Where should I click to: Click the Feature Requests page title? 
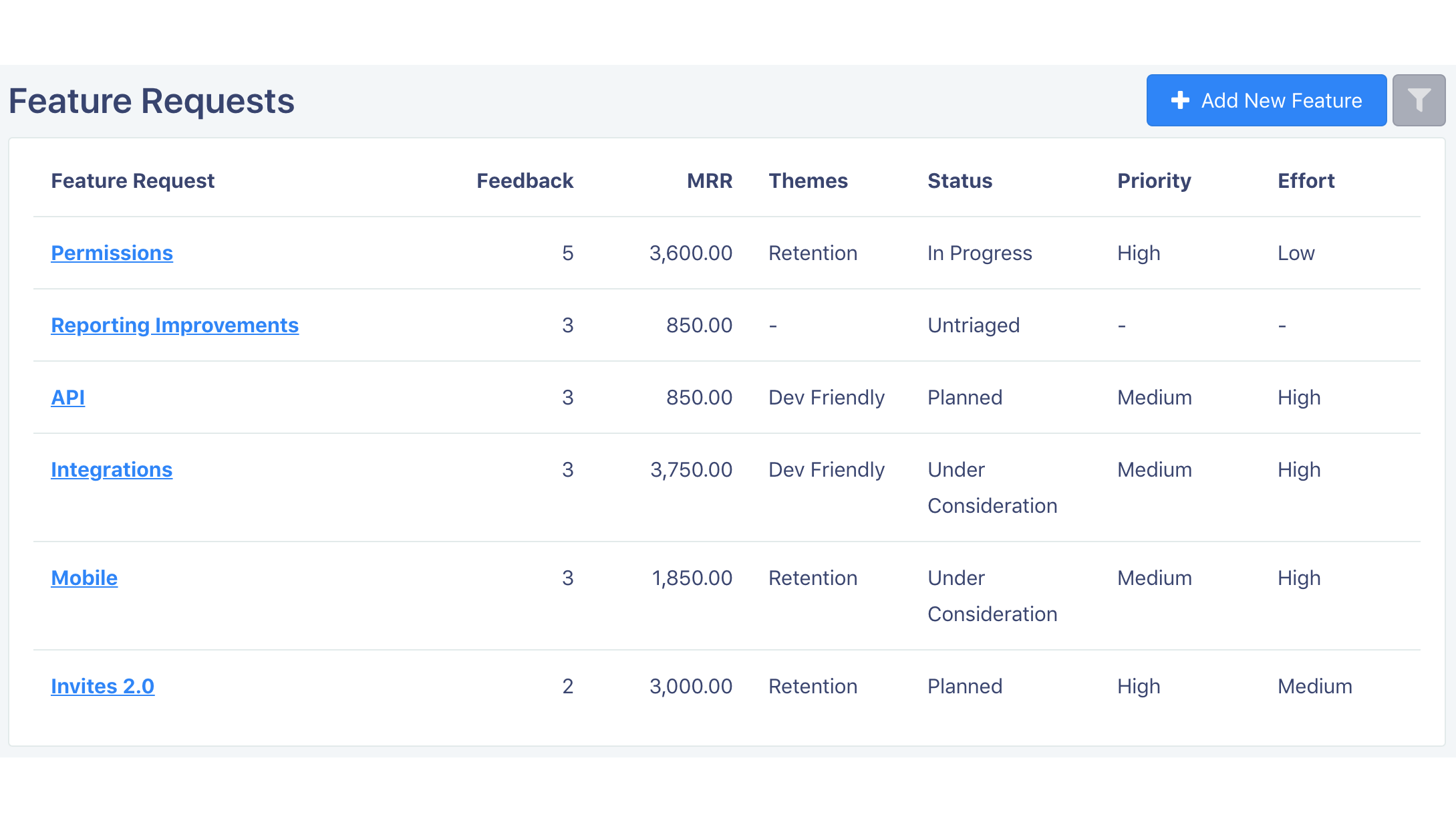[152, 102]
